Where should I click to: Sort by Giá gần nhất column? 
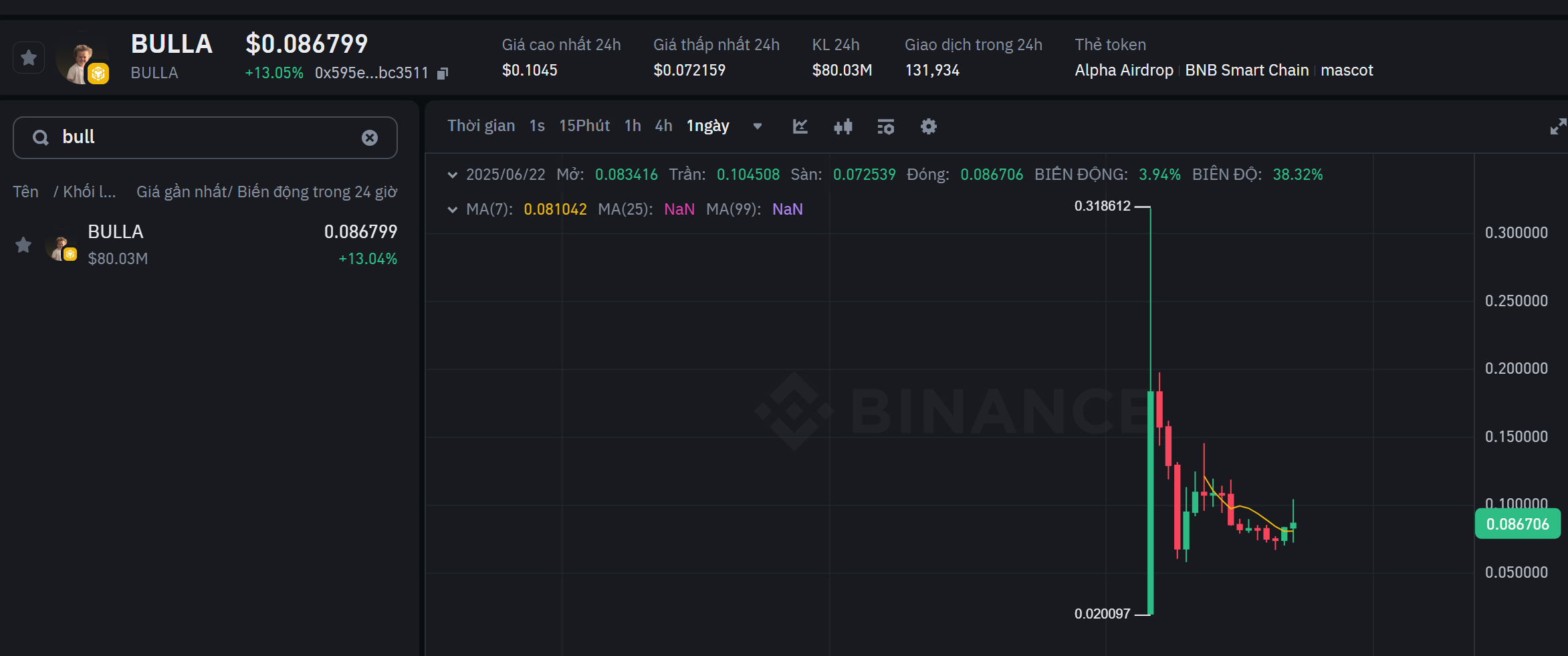(x=182, y=192)
